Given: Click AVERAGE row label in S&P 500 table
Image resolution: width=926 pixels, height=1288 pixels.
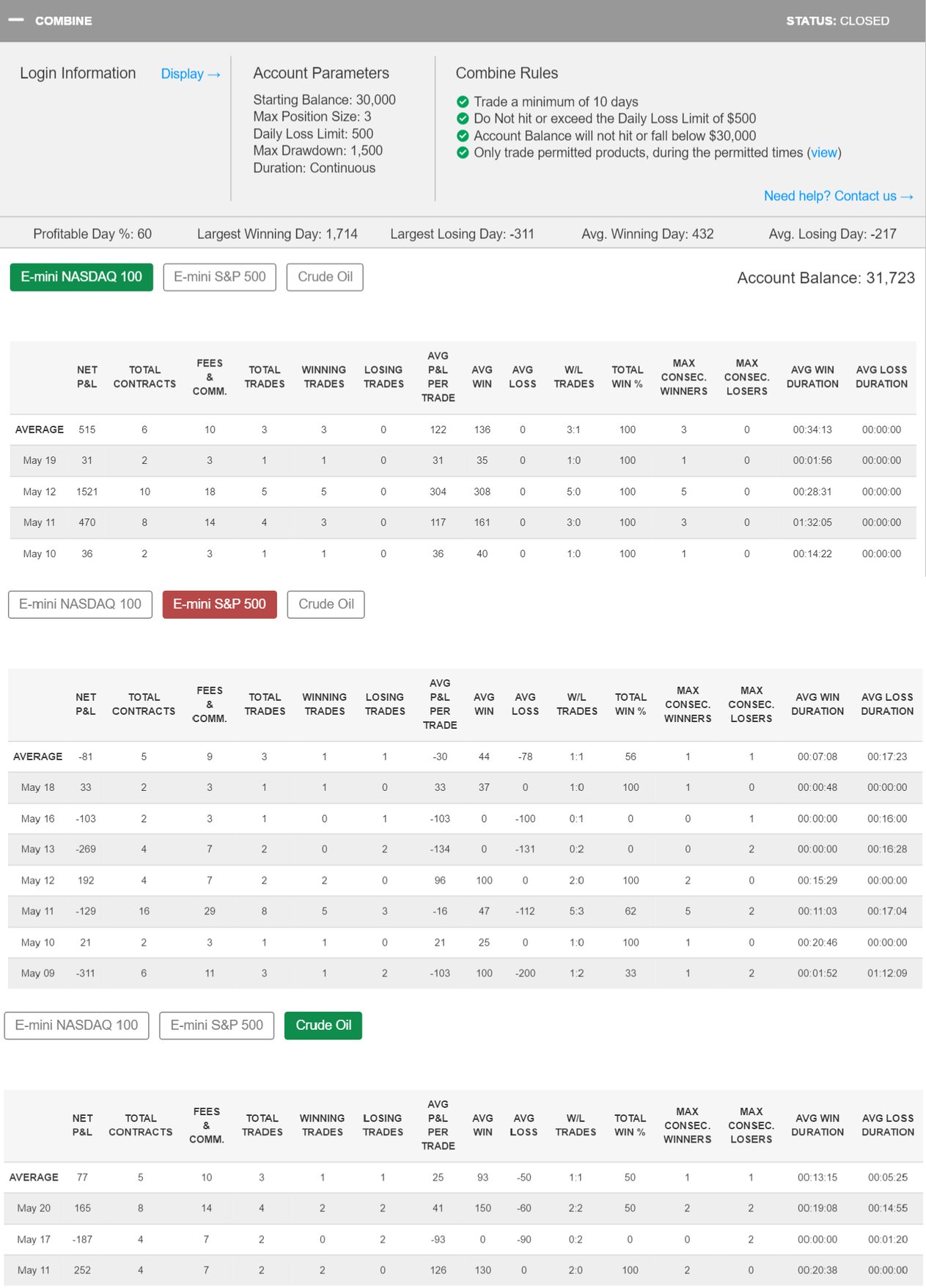Looking at the screenshot, I should 38,757.
